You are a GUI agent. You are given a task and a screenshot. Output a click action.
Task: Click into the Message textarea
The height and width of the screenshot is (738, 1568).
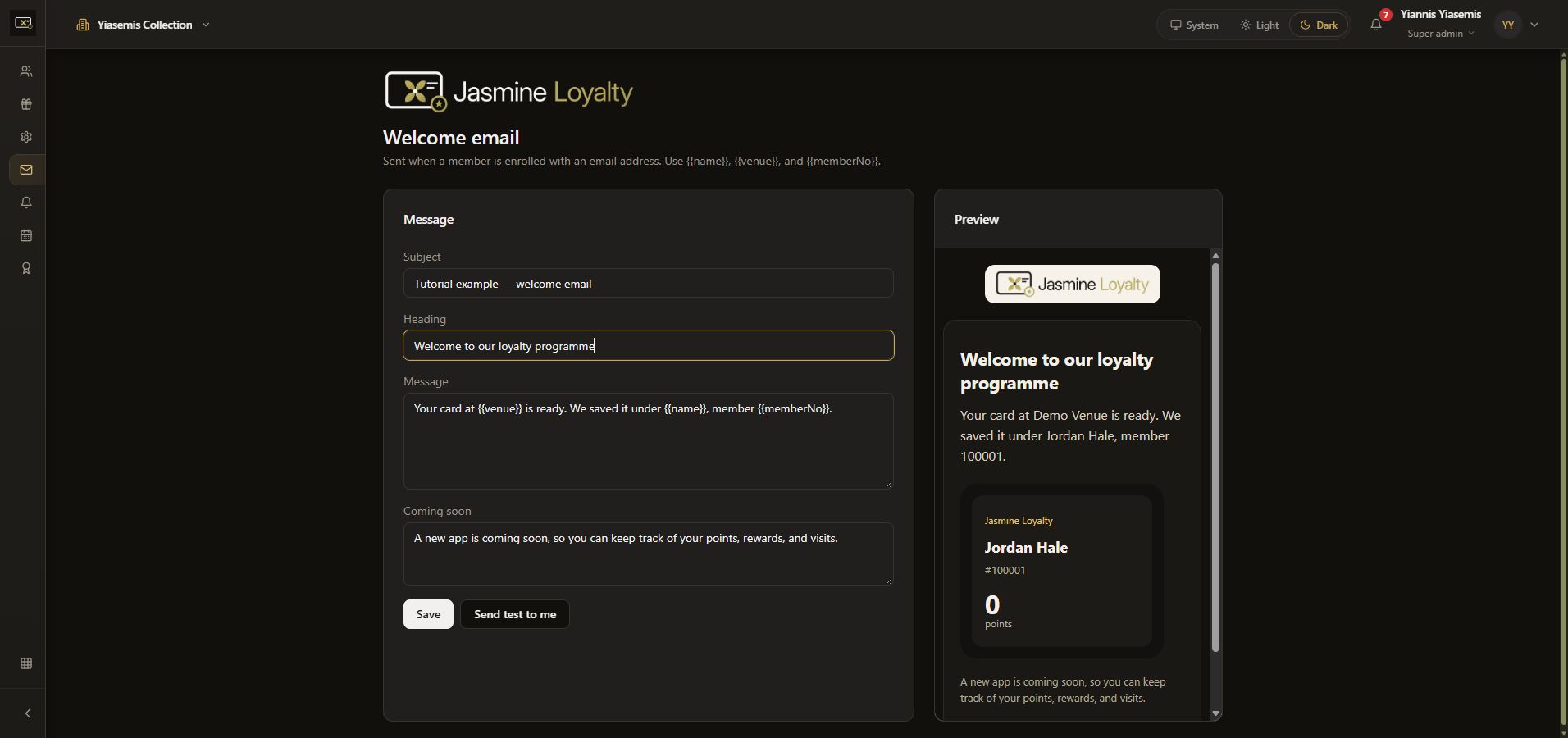(648, 441)
